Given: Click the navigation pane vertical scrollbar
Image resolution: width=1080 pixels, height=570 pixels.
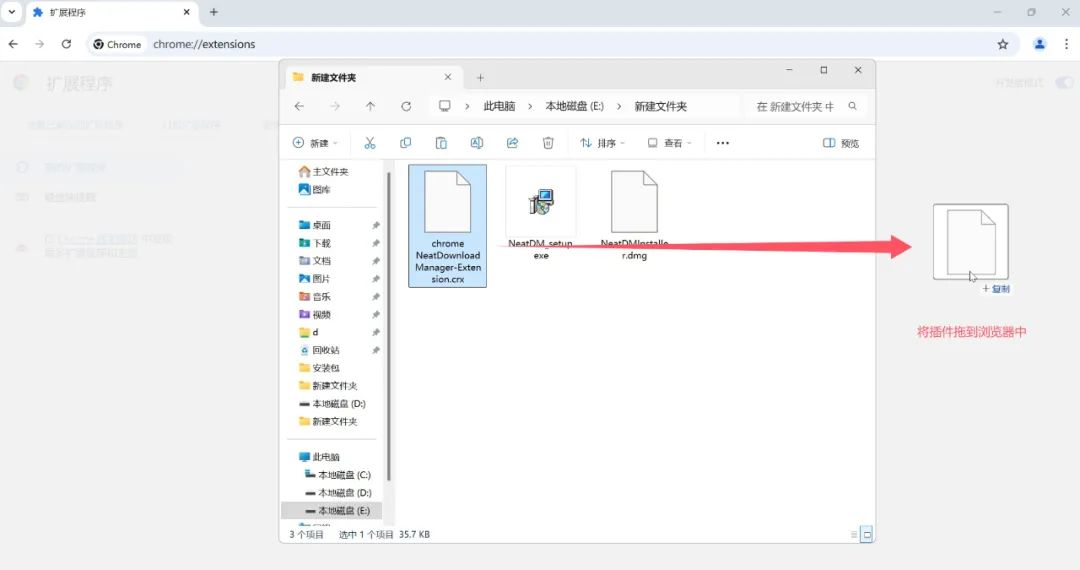Looking at the screenshot, I should pos(388,324).
